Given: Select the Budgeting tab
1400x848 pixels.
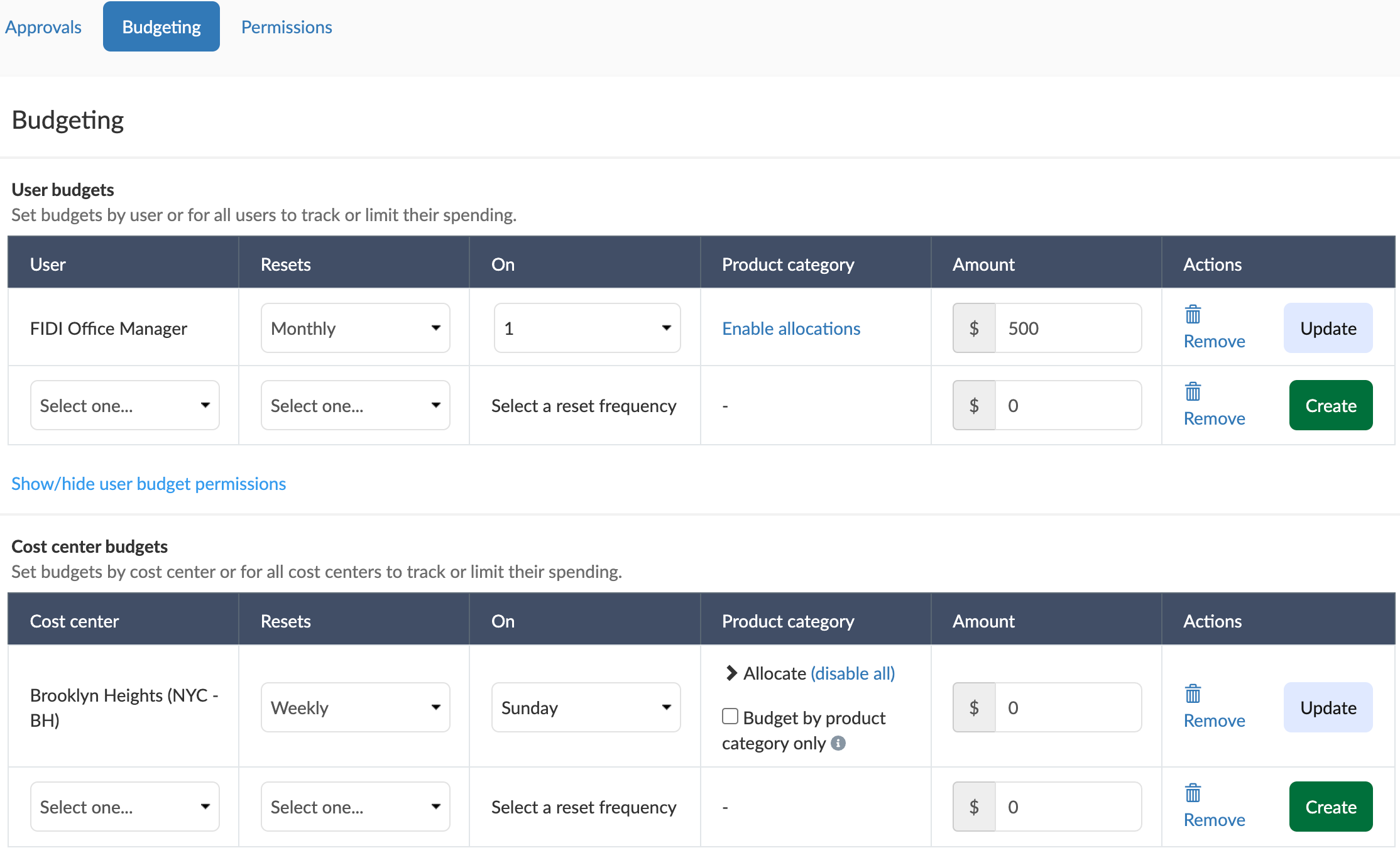Looking at the screenshot, I should click(x=161, y=26).
